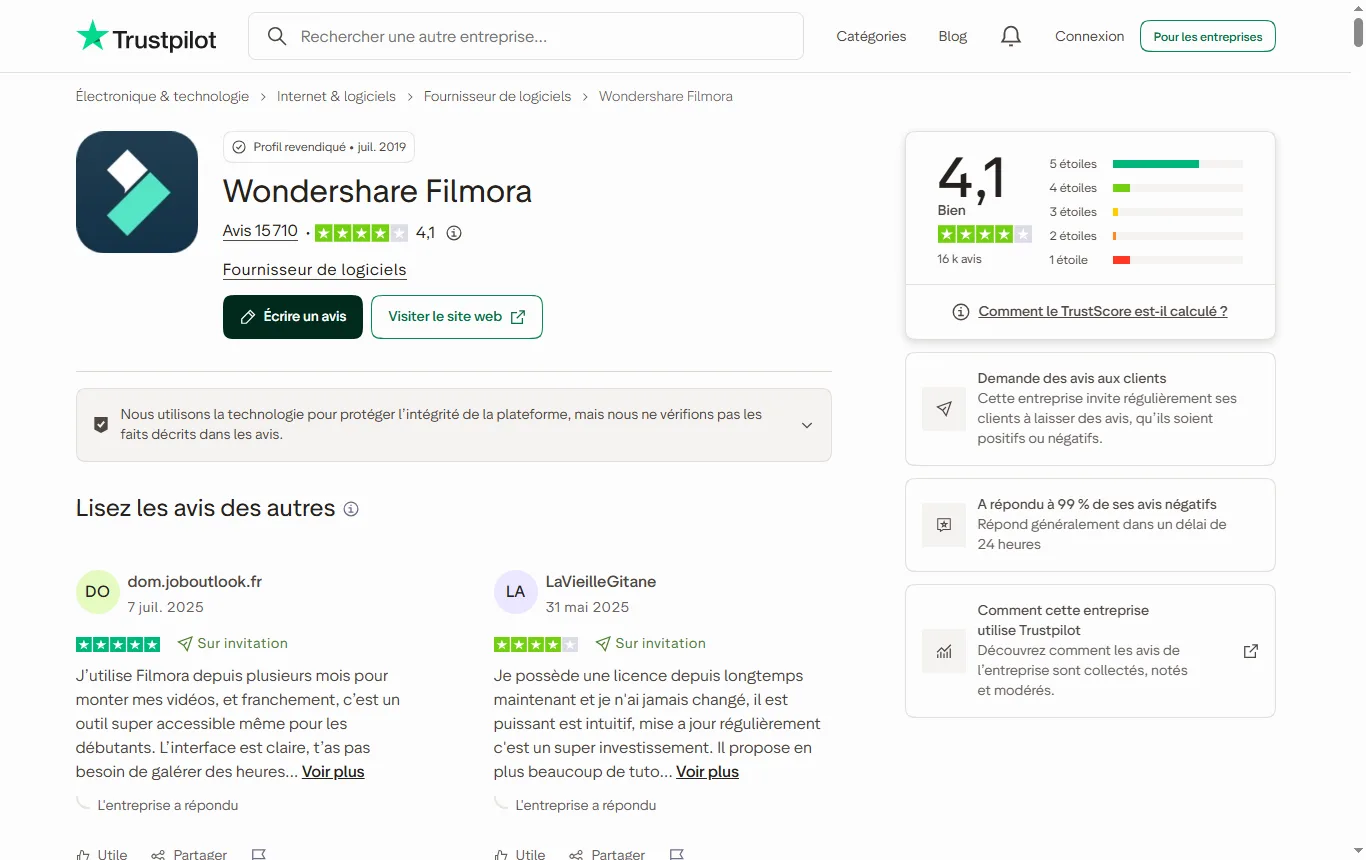
Task: Go to 'Électronique & technologie' breadcrumb
Action: click(162, 97)
